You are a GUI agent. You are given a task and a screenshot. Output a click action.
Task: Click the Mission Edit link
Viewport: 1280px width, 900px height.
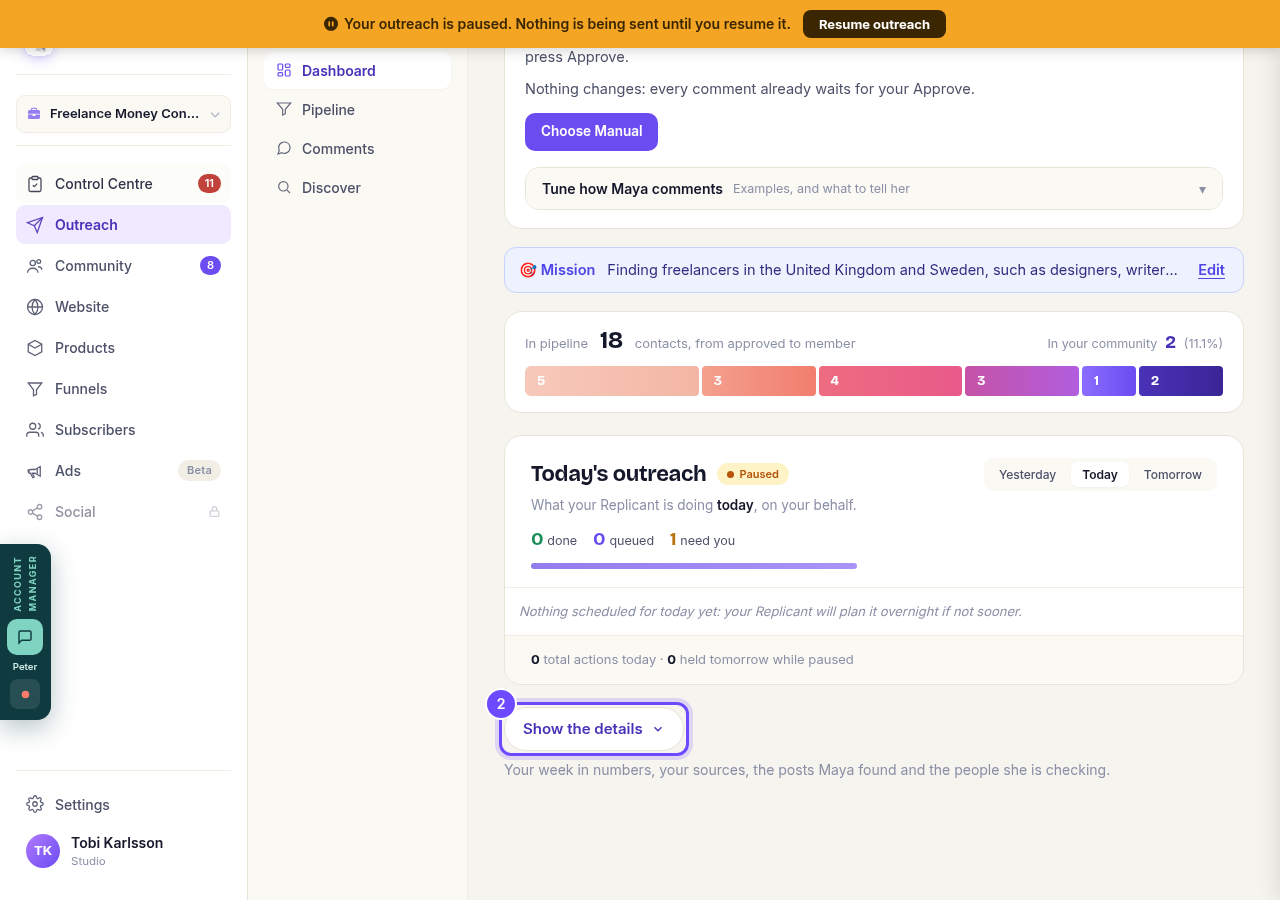point(1211,270)
